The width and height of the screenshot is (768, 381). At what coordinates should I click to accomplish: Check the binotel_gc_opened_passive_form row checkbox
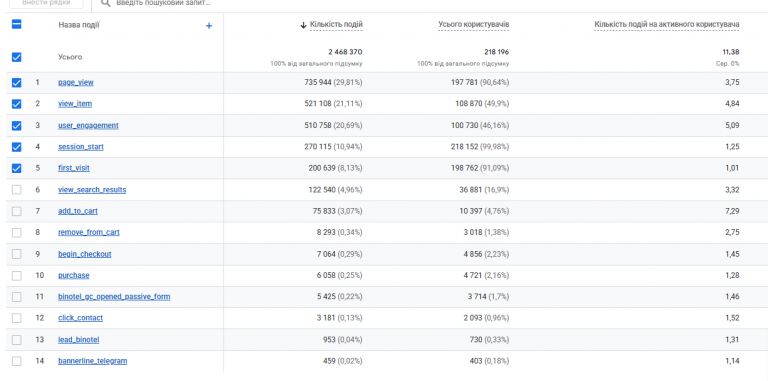pos(16,297)
